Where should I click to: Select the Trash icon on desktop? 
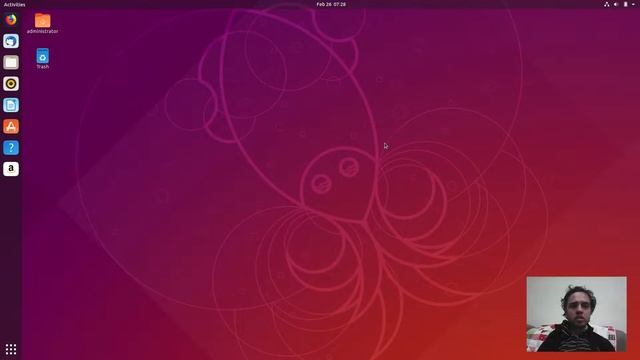pyautogui.click(x=42, y=58)
